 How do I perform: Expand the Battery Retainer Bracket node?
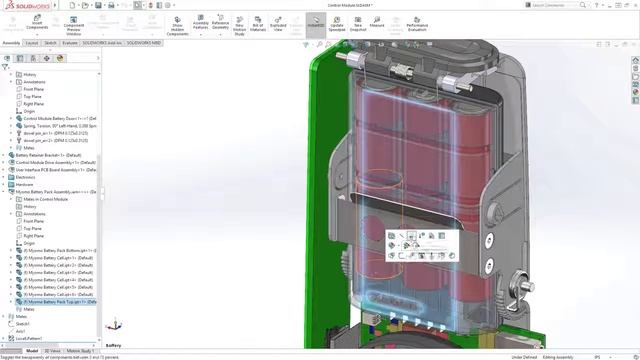click(x=3, y=155)
